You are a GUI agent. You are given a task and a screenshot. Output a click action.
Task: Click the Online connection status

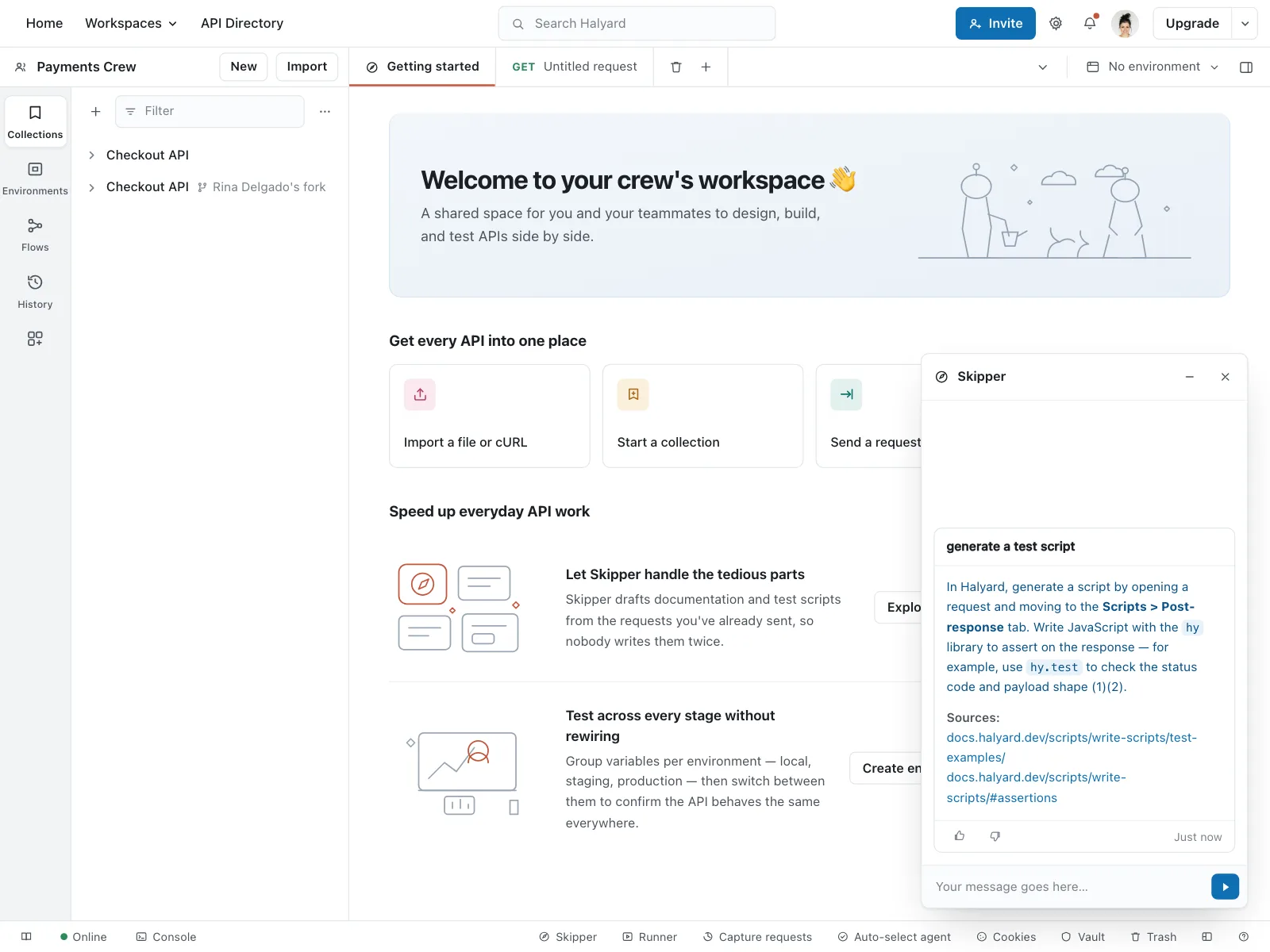[x=83, y=937]
